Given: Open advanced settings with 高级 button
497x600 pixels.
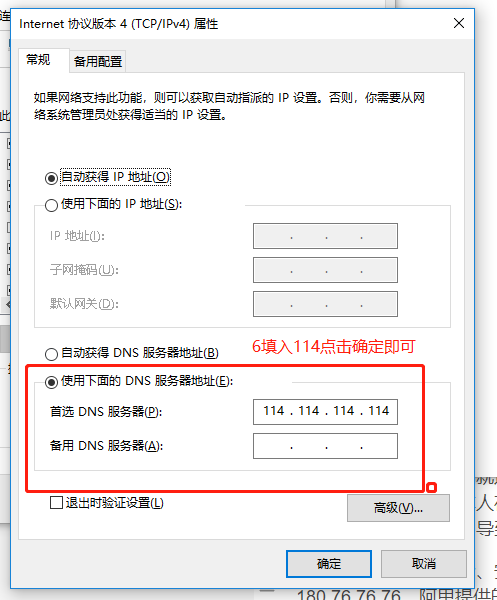Looking at the screenshot, I should 398,508.
